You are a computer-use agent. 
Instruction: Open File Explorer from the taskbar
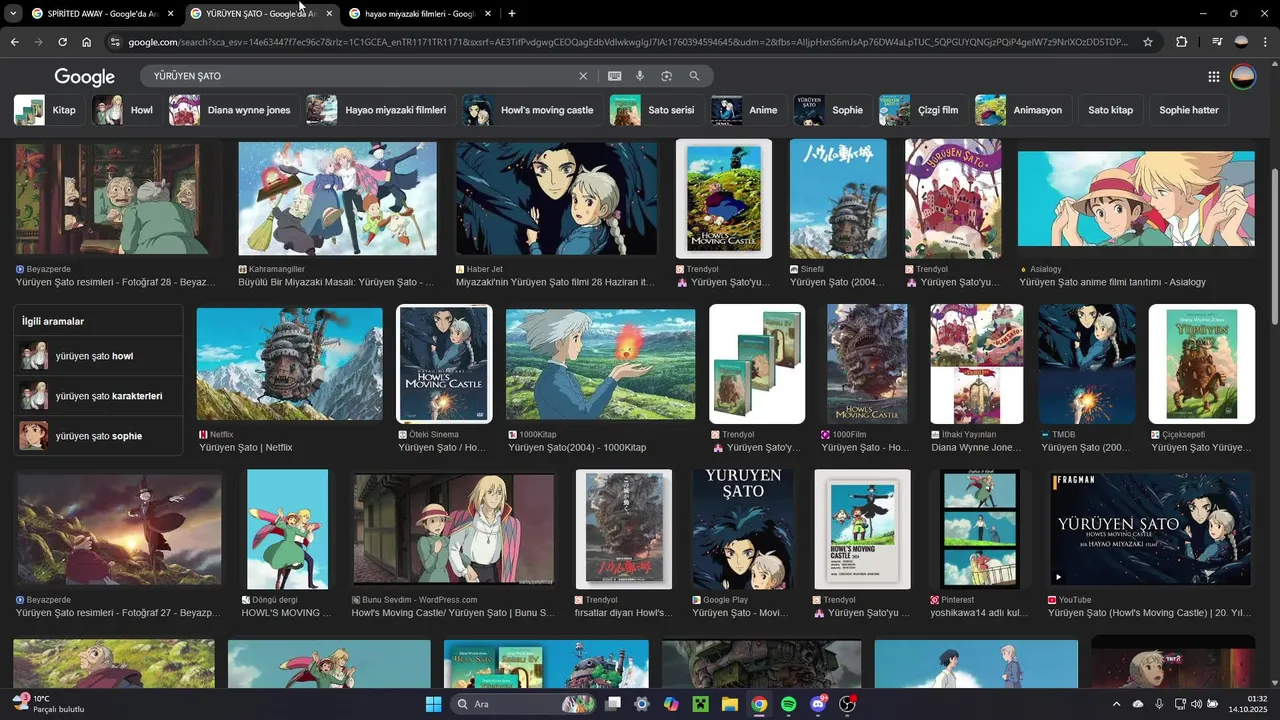click(730, 704)
